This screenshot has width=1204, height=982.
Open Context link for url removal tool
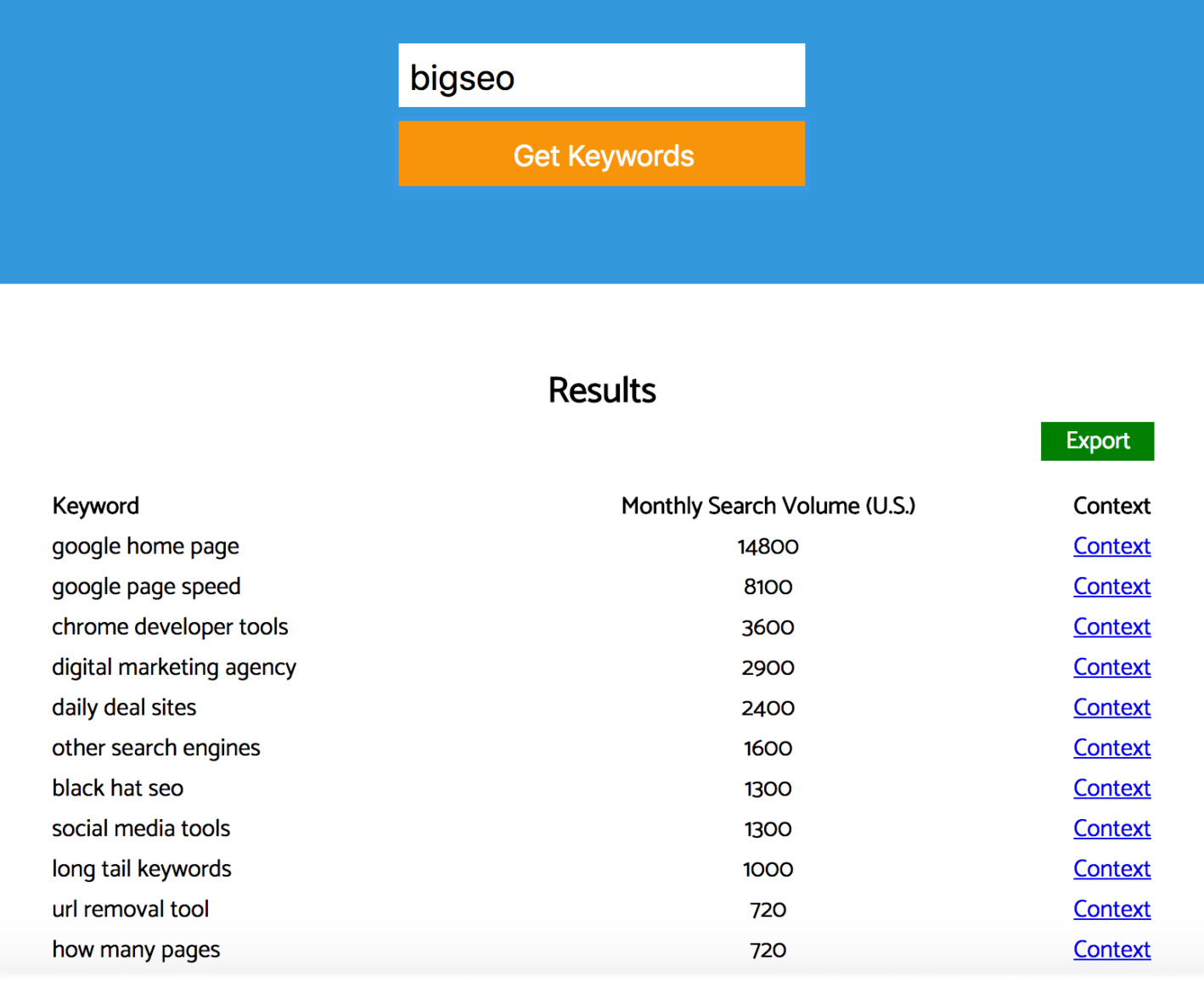(x=1111, y=909)
